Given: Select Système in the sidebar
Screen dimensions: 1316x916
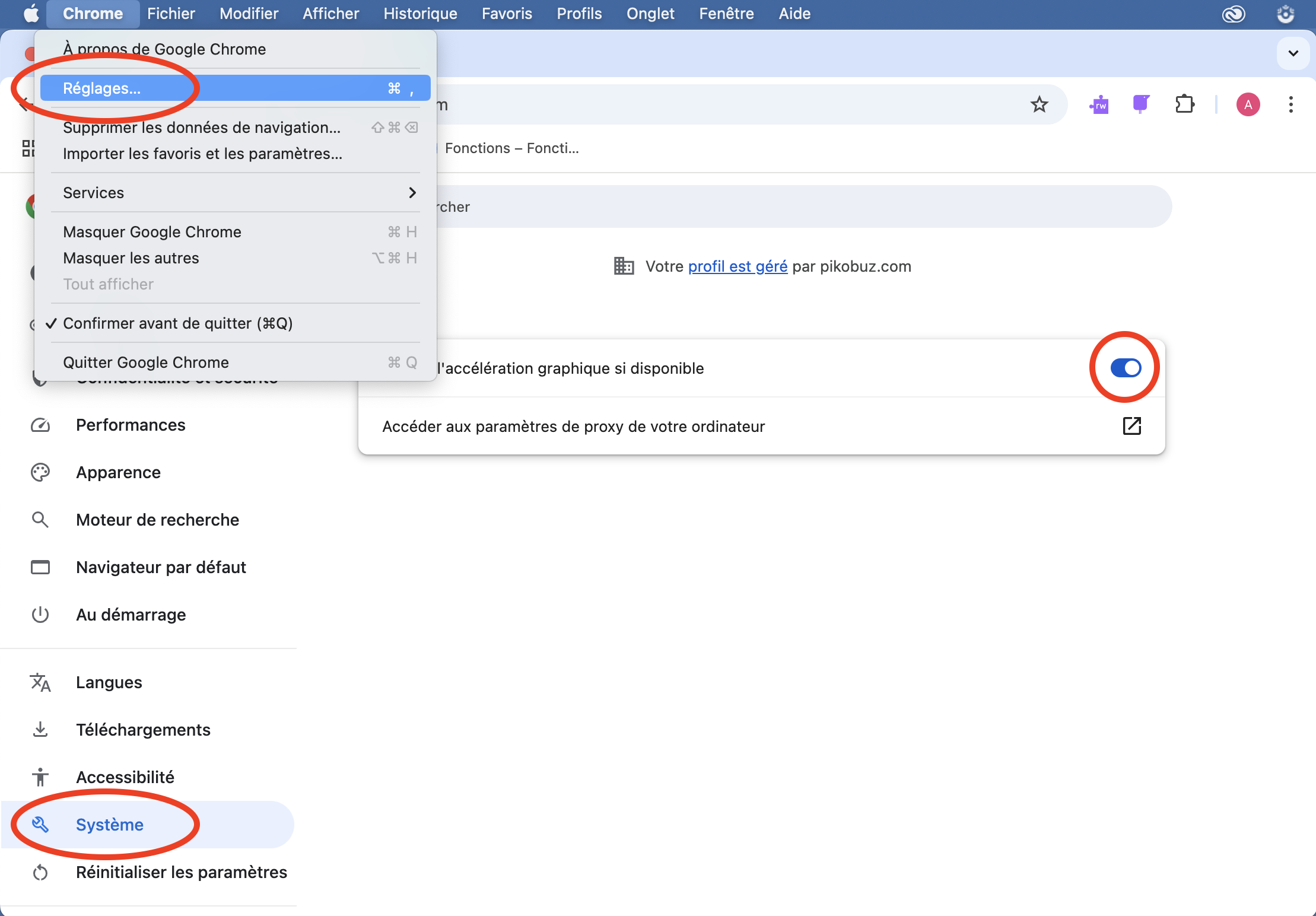Looking at the screenshot, I should (x=110, y=825).
